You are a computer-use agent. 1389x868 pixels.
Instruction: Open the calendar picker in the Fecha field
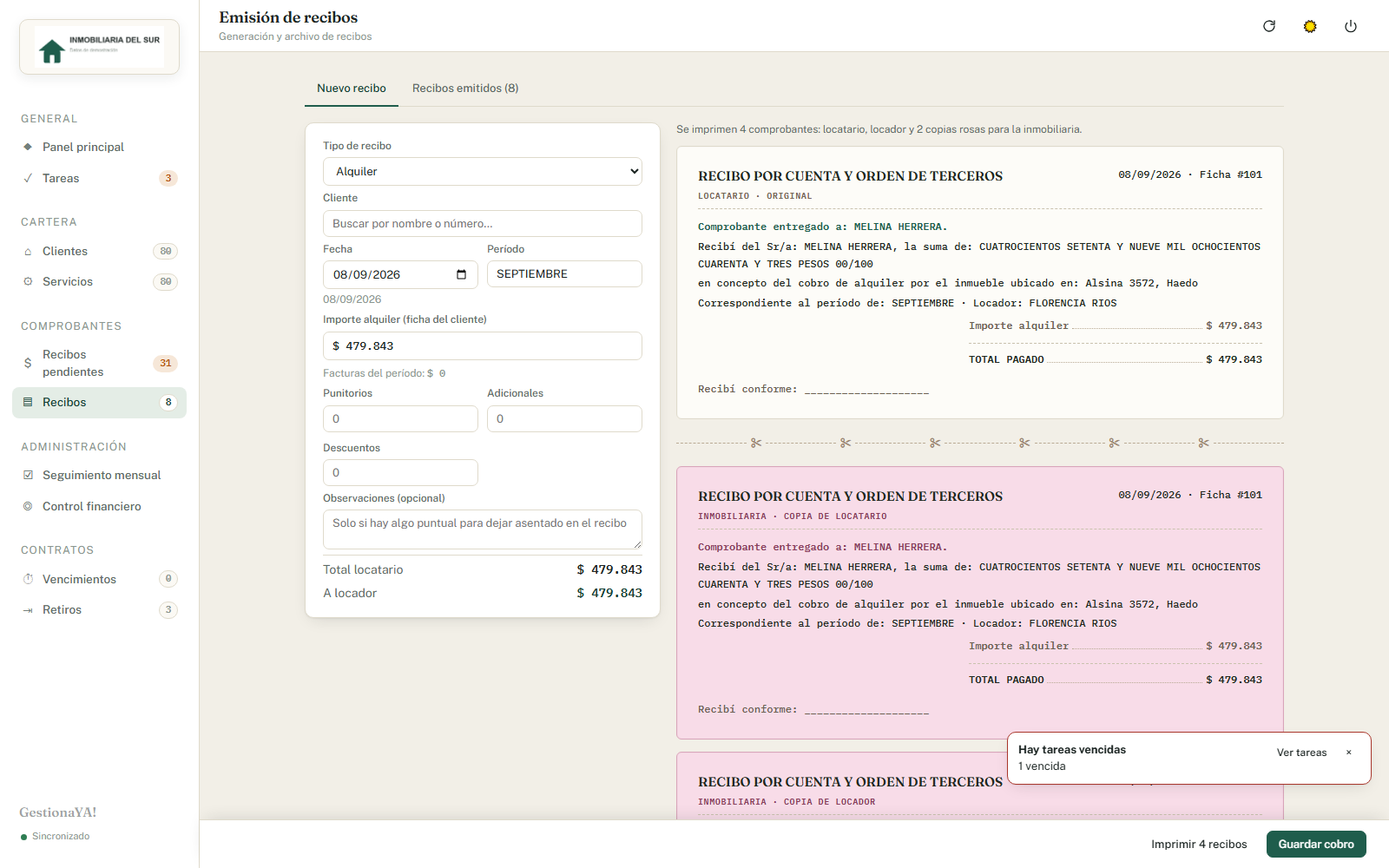click(x=461, y=274)
